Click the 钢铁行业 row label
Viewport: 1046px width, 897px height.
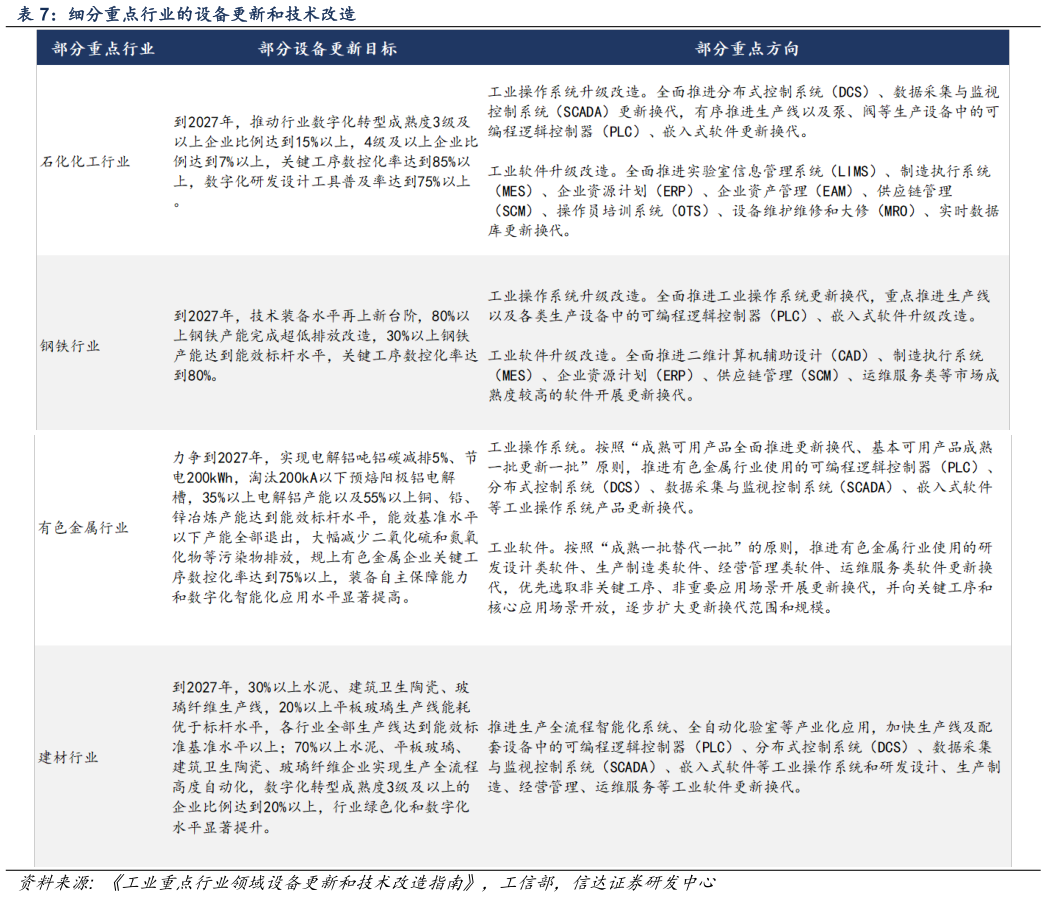point(70,346)
